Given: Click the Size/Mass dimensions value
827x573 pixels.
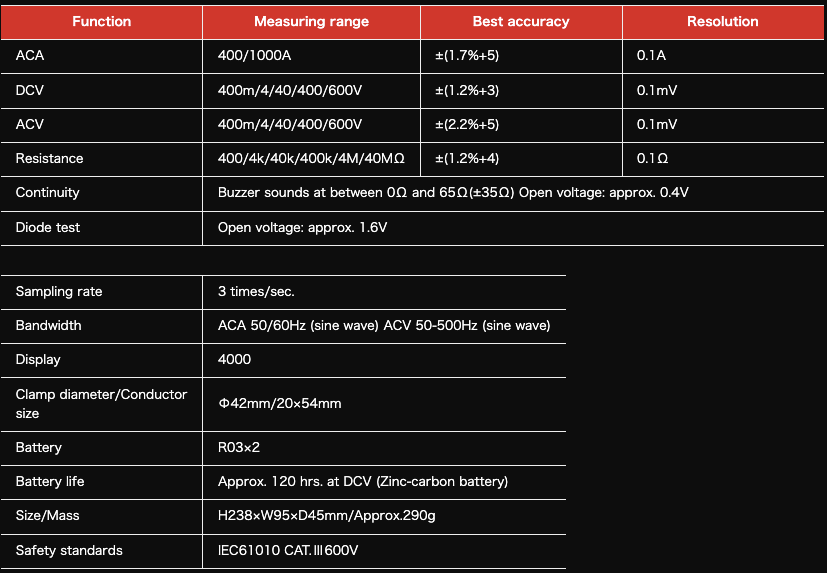Looking at the screenshot, I should click(x=327, y=516).
